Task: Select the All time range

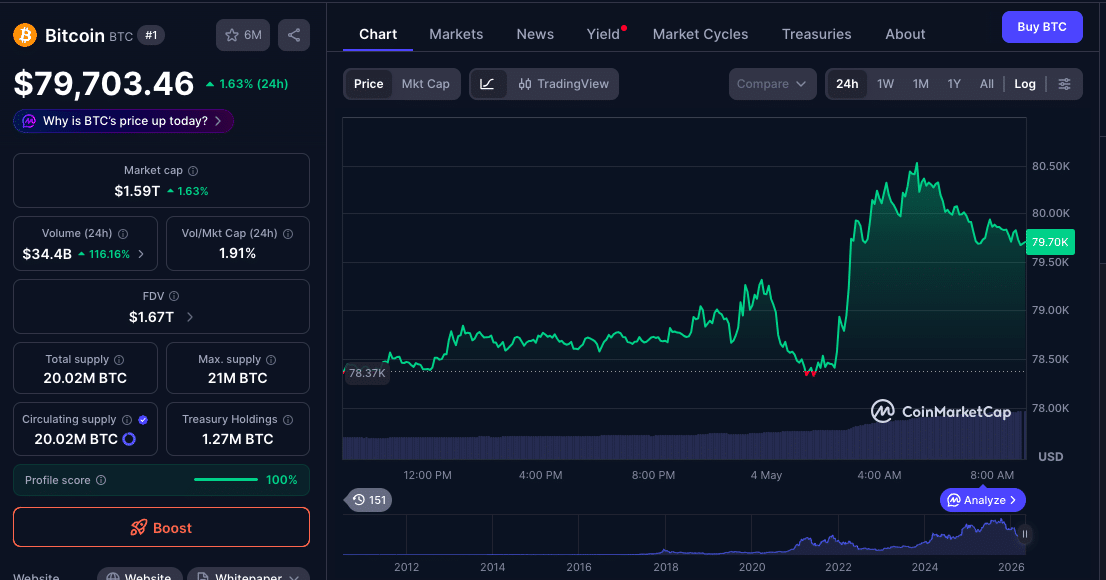Action: pos(987,84)
